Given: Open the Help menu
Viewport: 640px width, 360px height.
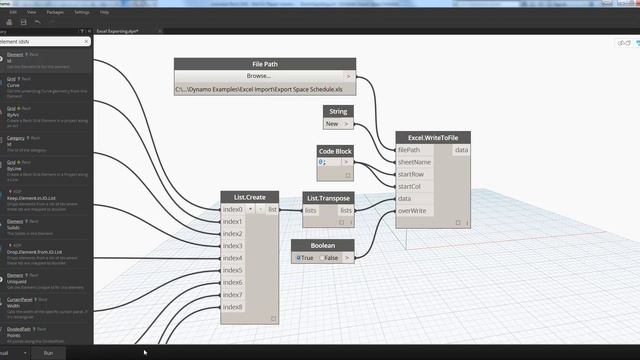Looking at the screenshot, I should (x=104, y=12).
